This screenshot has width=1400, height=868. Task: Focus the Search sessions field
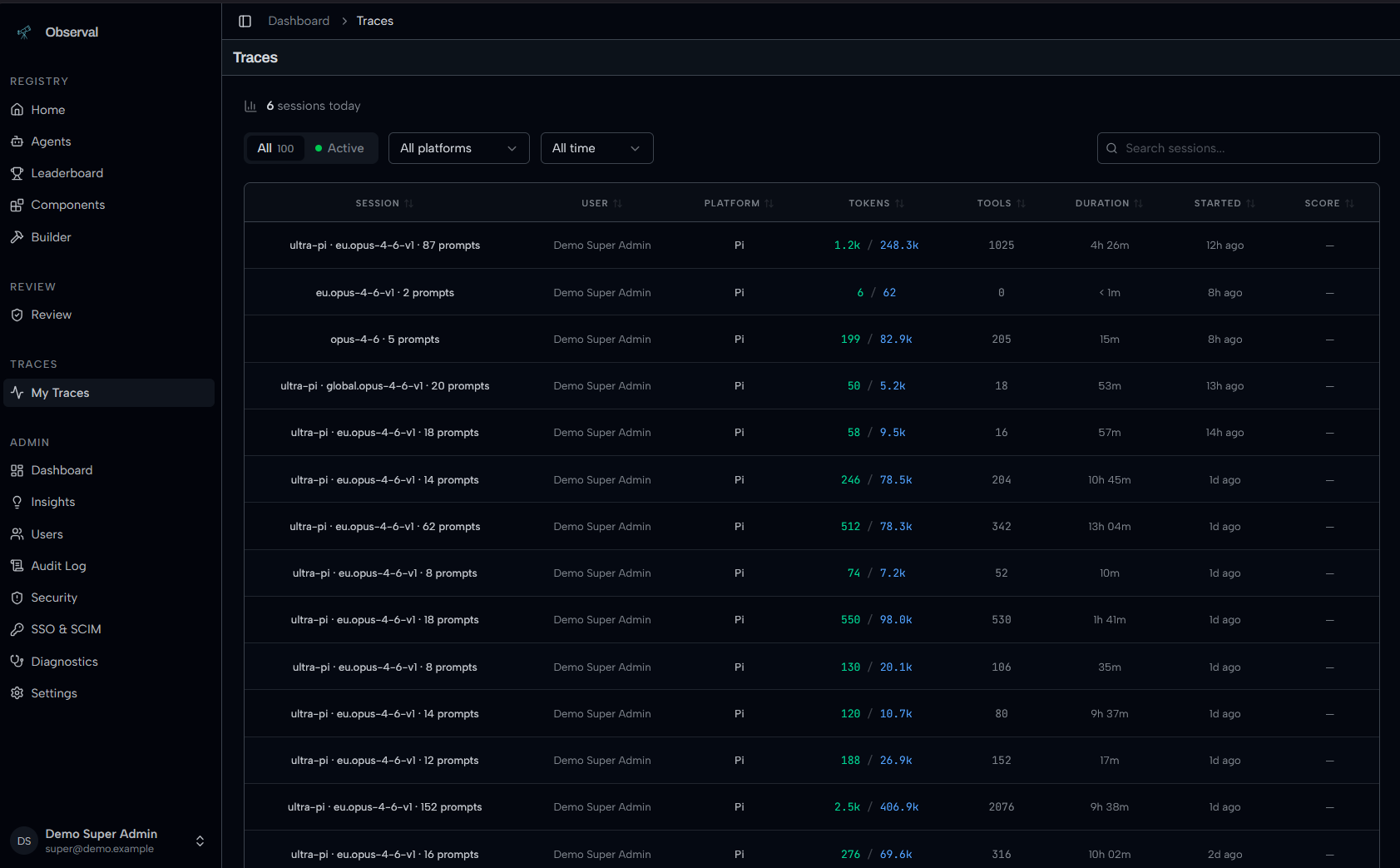click(x=1239, y=148)
